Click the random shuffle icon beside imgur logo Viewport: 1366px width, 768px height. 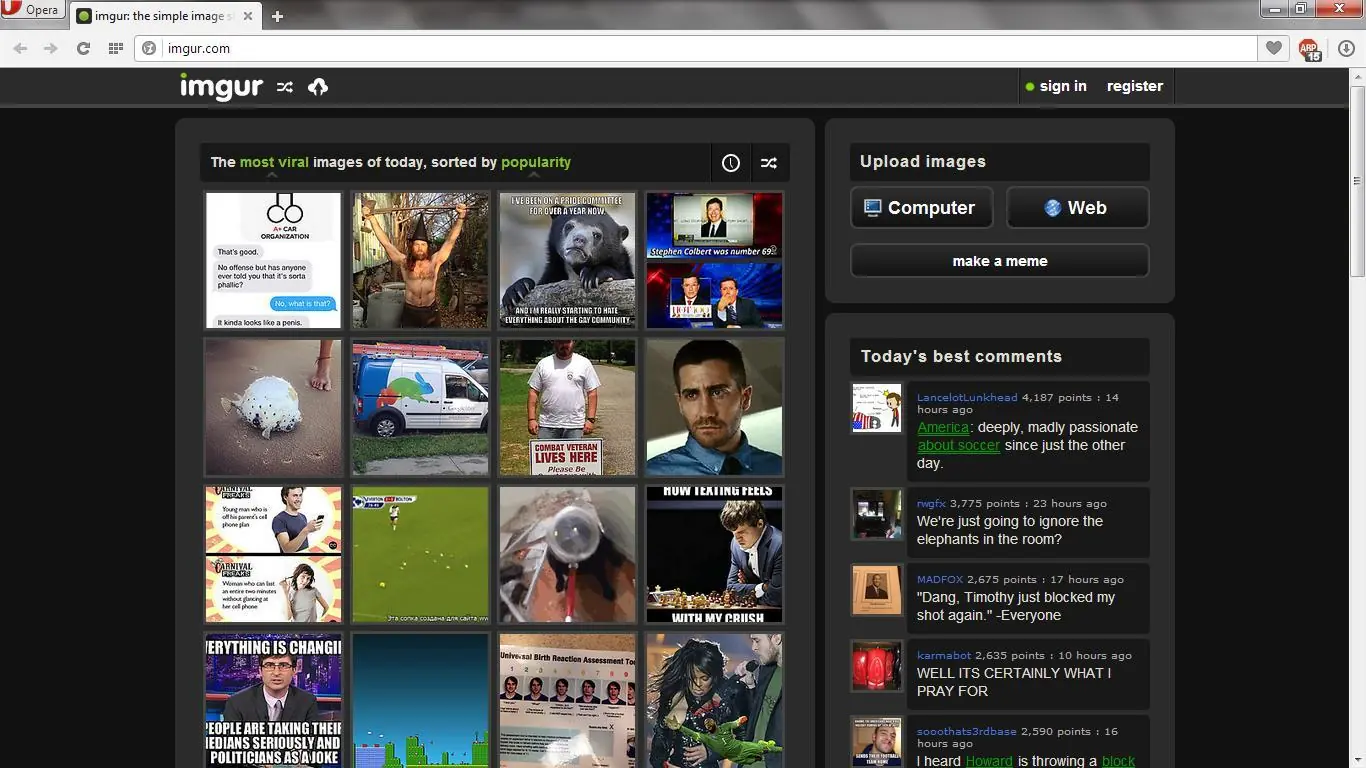click(285, 87)
